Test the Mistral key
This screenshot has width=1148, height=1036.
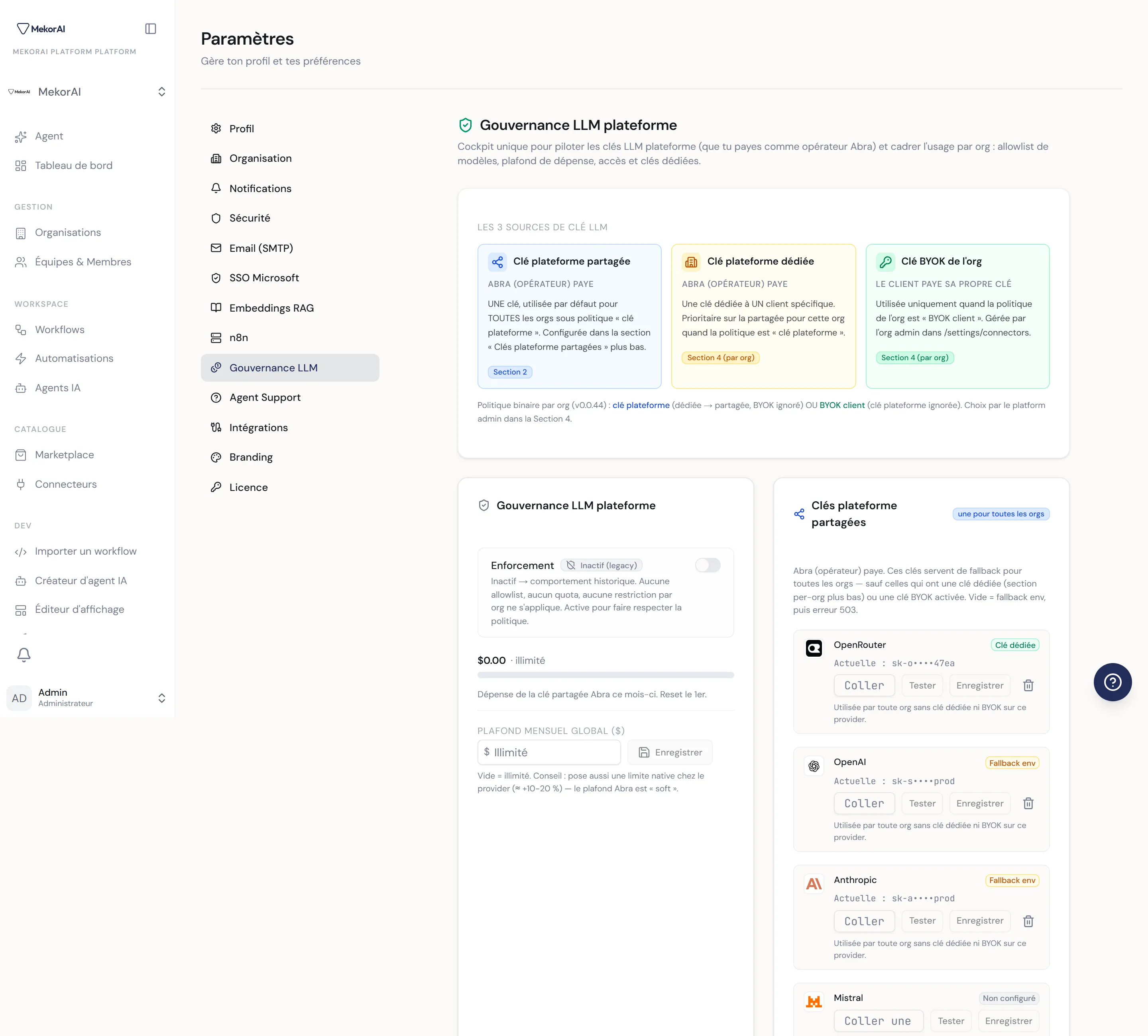click(x=951, y=1021)
